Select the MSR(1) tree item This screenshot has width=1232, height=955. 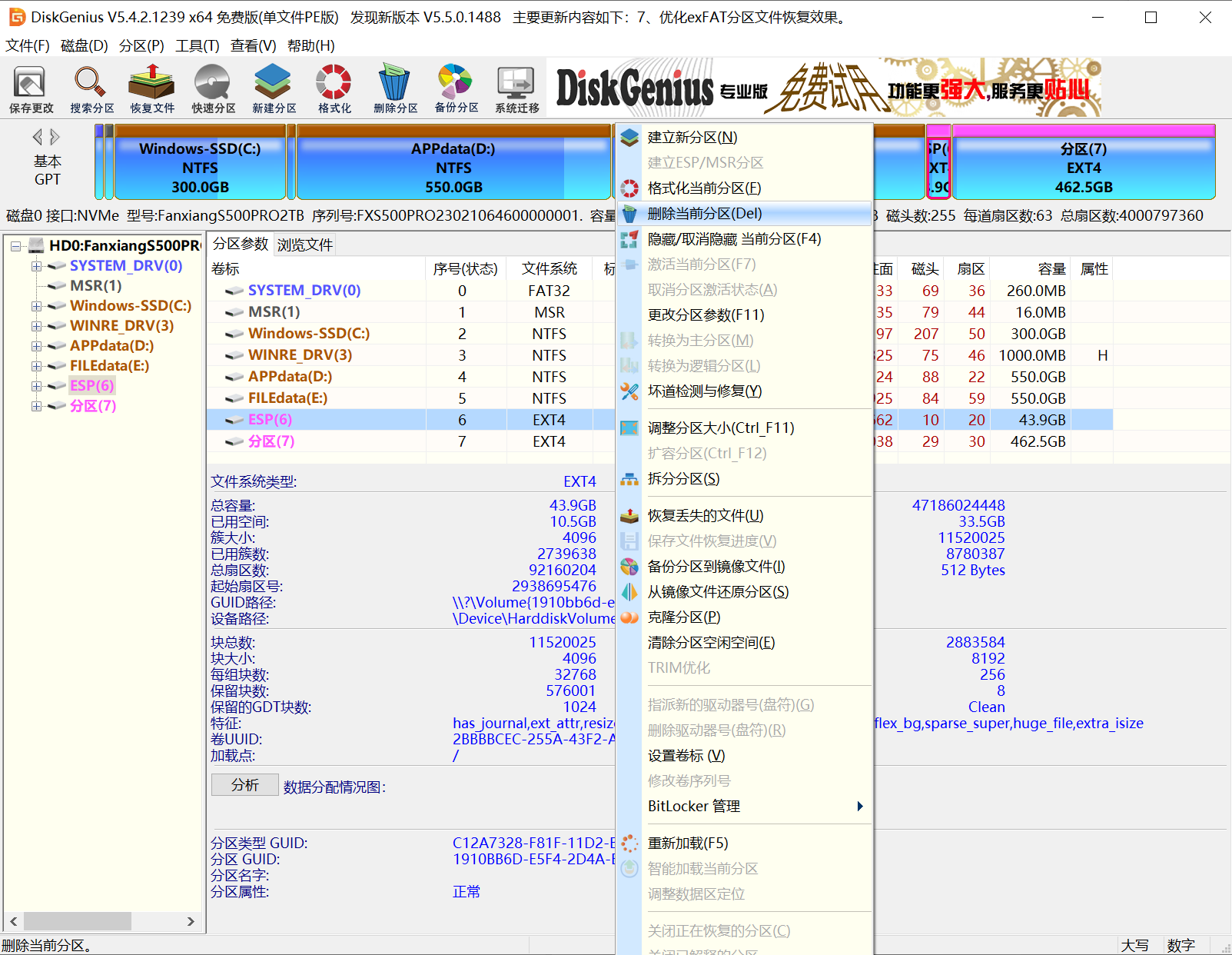tap(96, 286)
